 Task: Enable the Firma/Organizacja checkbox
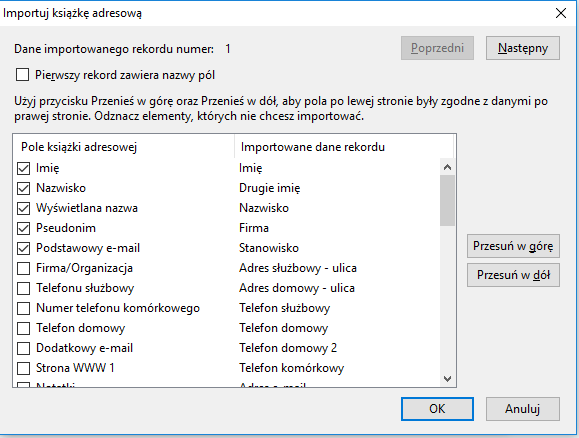click(24, 268)
